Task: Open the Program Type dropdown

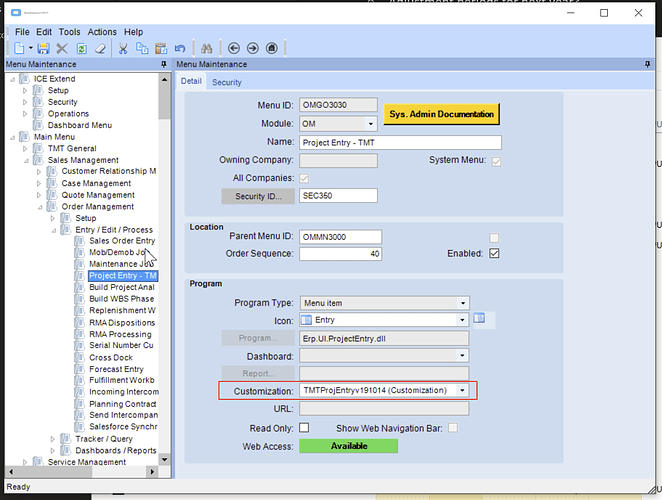Action: coord(463,303)
